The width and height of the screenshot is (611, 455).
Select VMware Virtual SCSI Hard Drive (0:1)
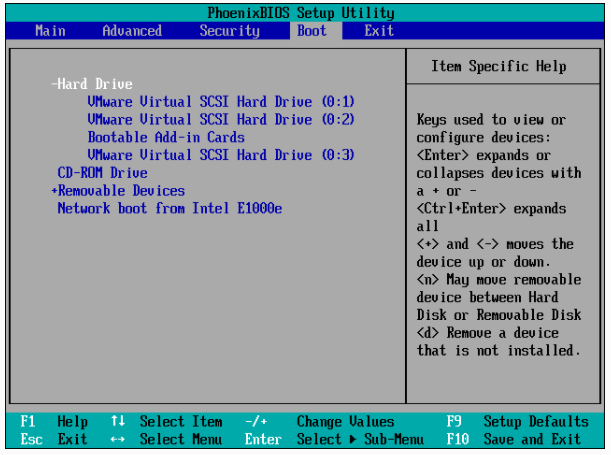(x=221, y=102)
